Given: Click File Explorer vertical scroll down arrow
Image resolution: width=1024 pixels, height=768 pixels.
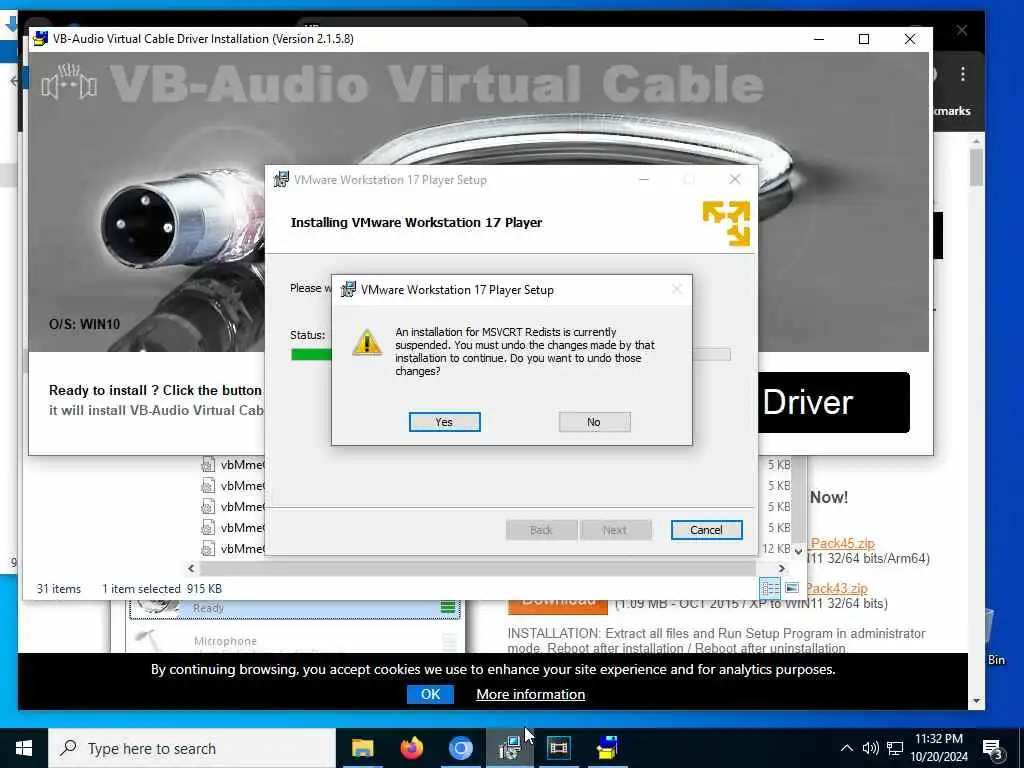Looking at the screenshot, I should tap(798, 551).
